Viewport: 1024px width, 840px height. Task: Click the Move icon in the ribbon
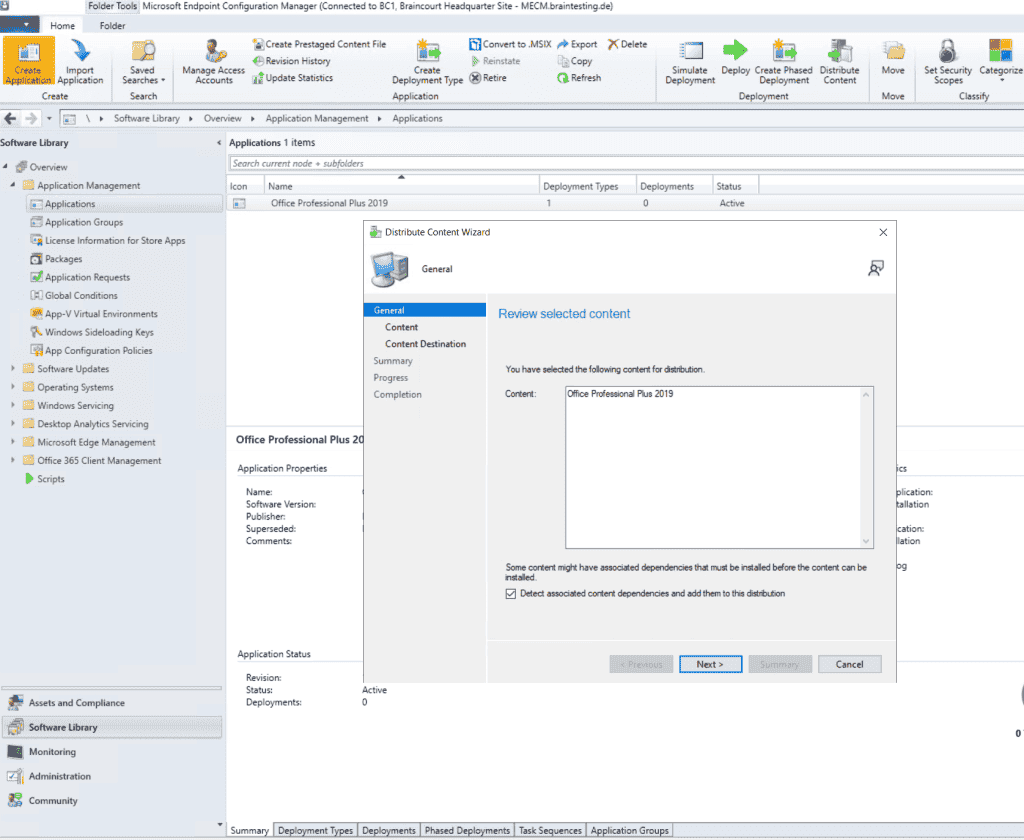892,60
